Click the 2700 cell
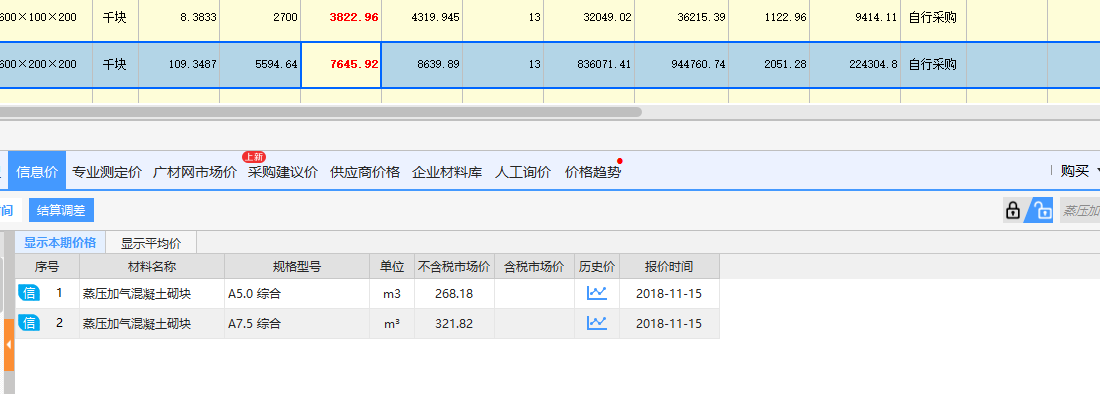Image resolution: width=1100 pixels, height=394 pixels. (x=260, y=18)
